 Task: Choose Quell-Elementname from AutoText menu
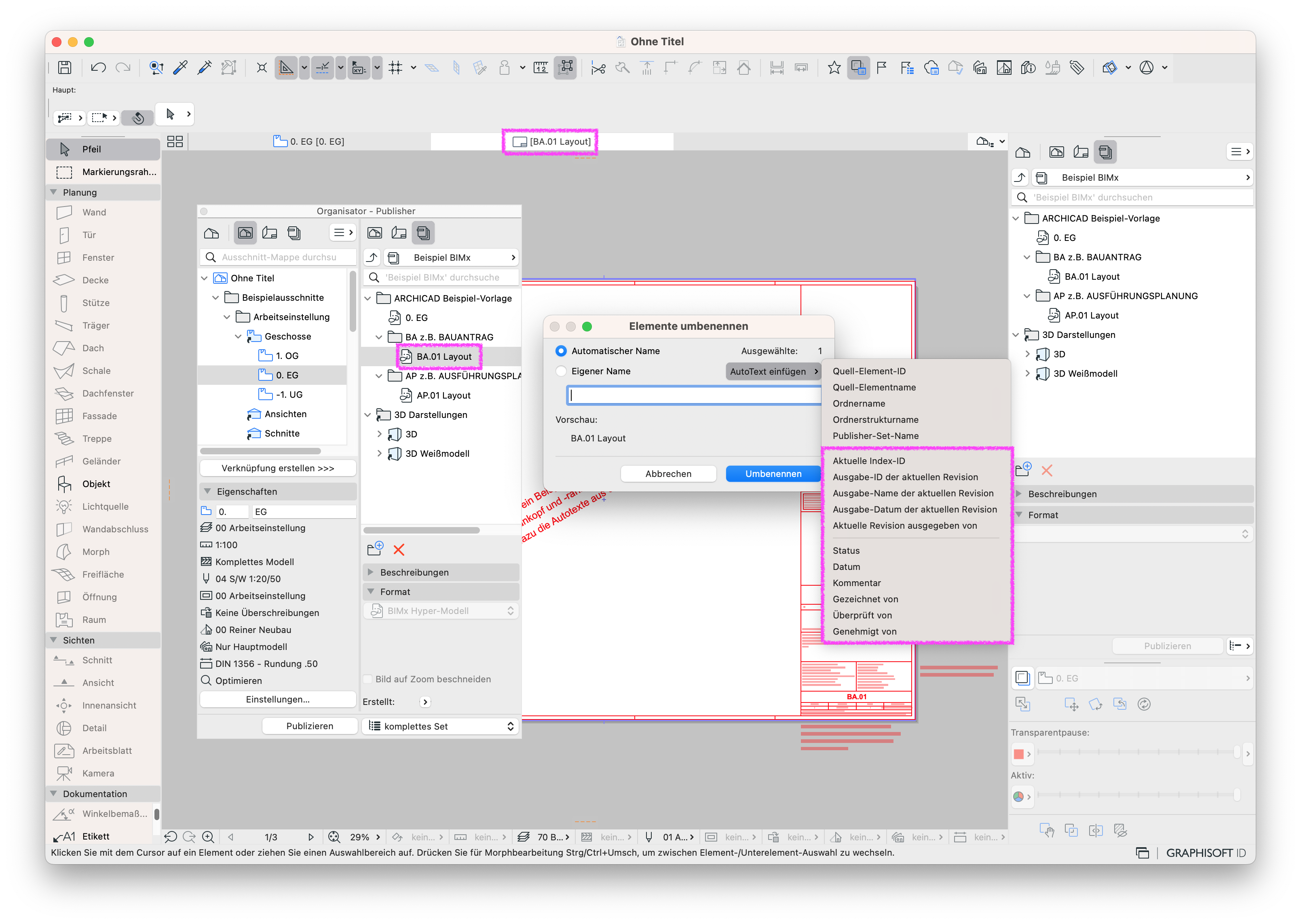tap(874, 388)
